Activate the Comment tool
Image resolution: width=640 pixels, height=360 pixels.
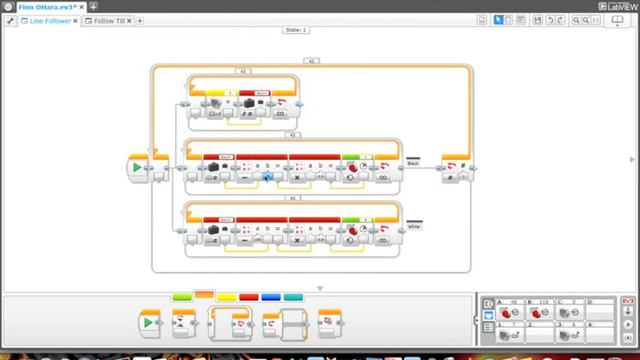pos(520,20)
